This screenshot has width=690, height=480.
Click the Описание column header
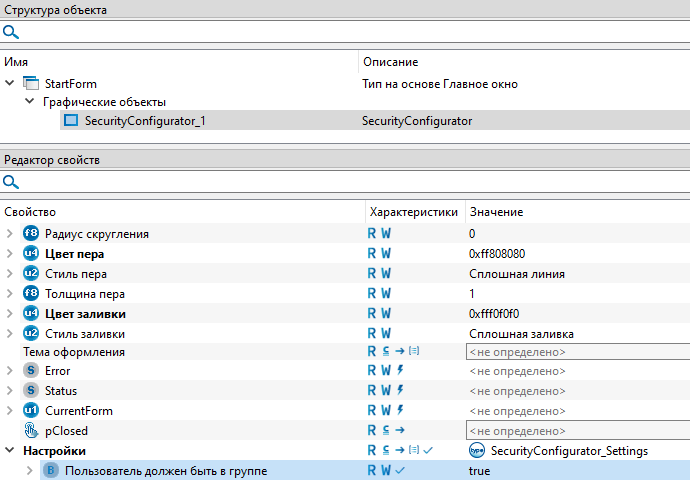click(x=390, y=62)
